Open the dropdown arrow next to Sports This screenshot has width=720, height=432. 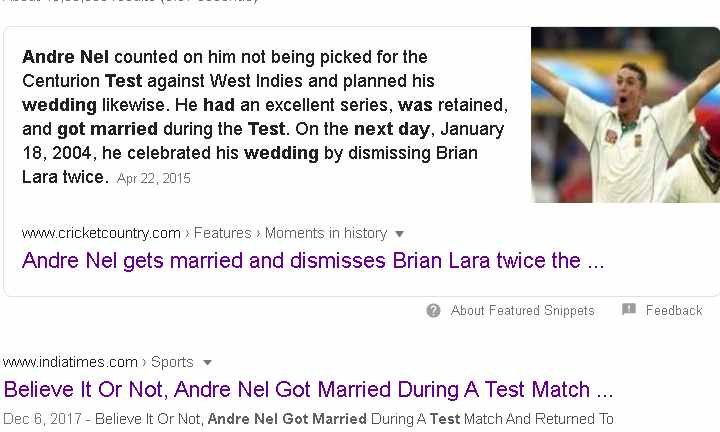click(208, 362)
